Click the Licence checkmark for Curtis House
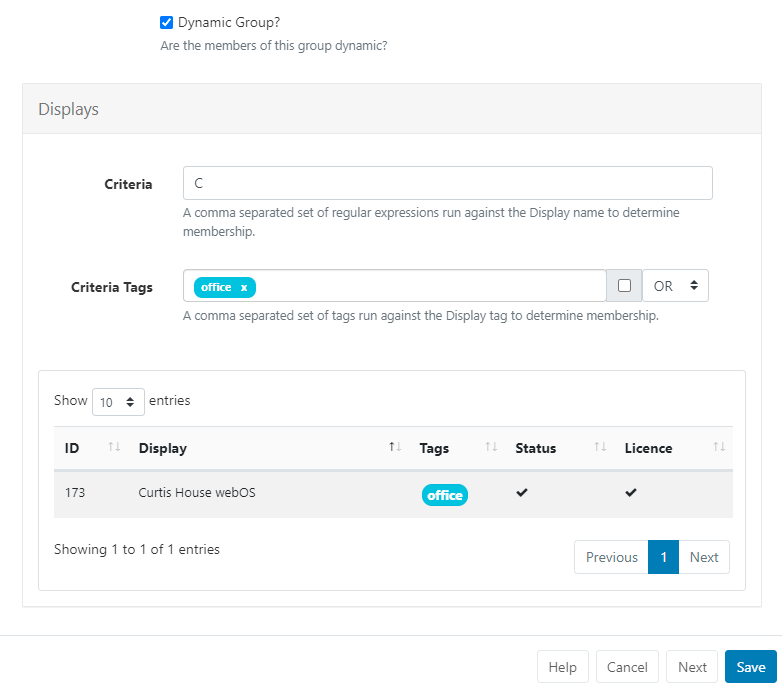 pos(631,494)
